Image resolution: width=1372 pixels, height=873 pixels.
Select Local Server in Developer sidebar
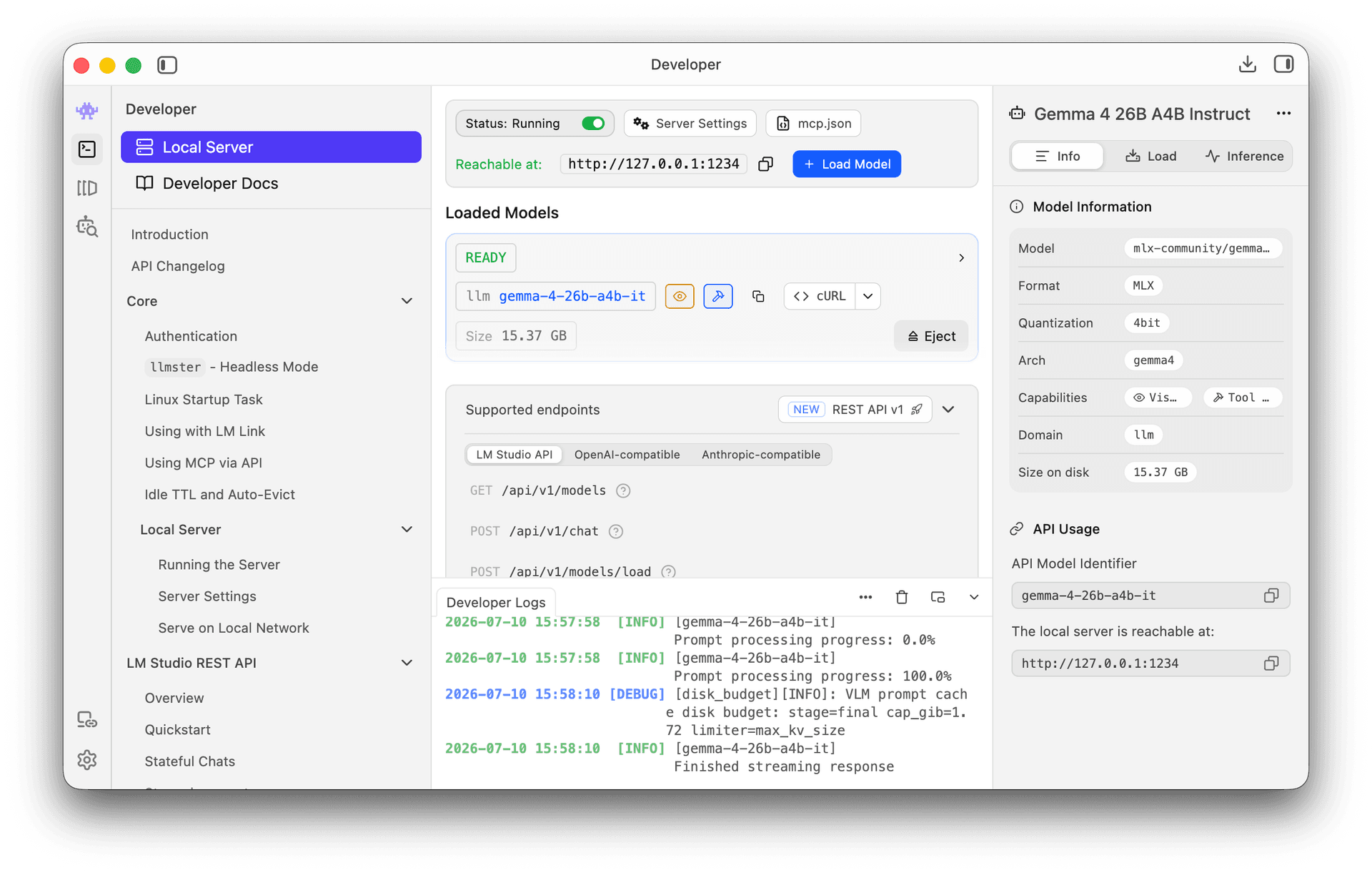click(271, 147)
